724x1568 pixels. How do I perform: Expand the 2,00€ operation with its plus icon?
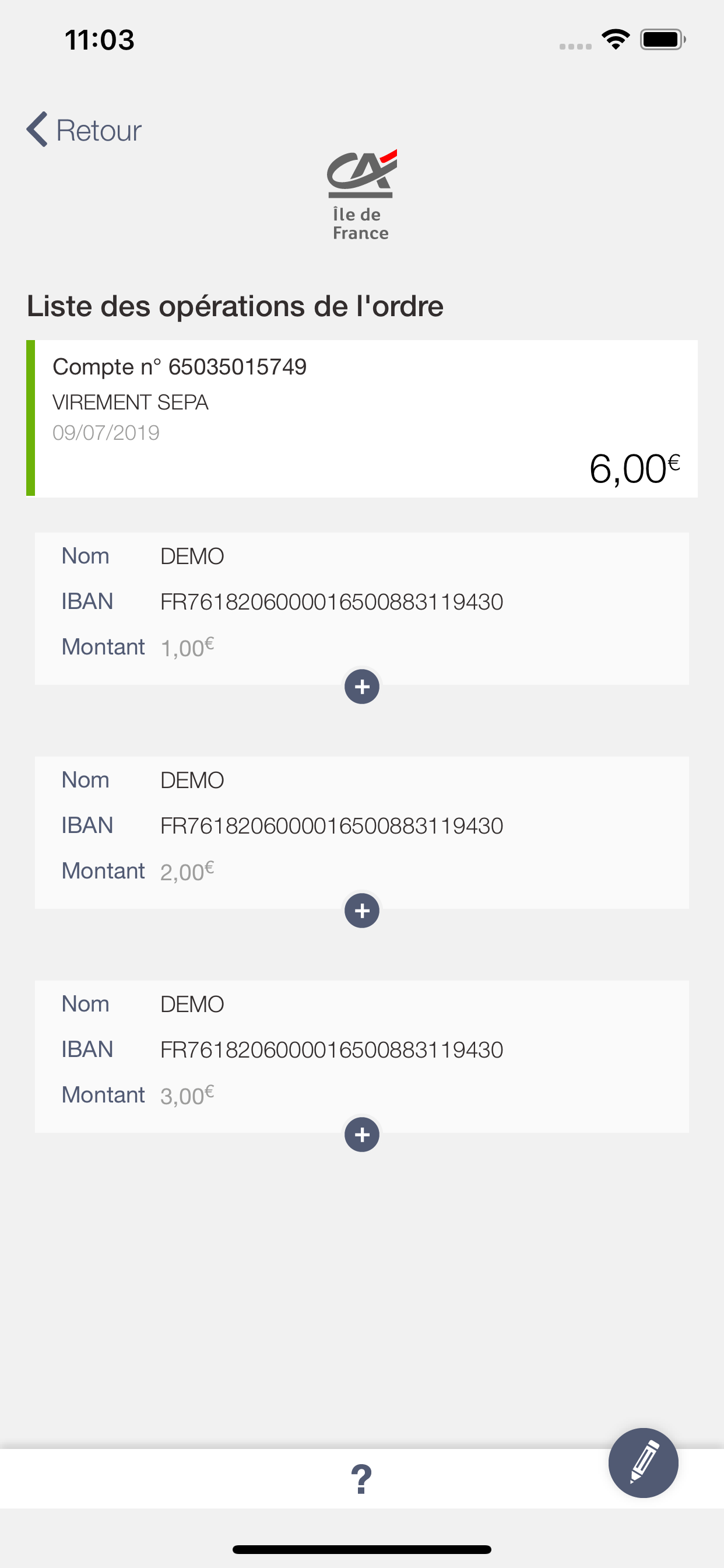362,911
